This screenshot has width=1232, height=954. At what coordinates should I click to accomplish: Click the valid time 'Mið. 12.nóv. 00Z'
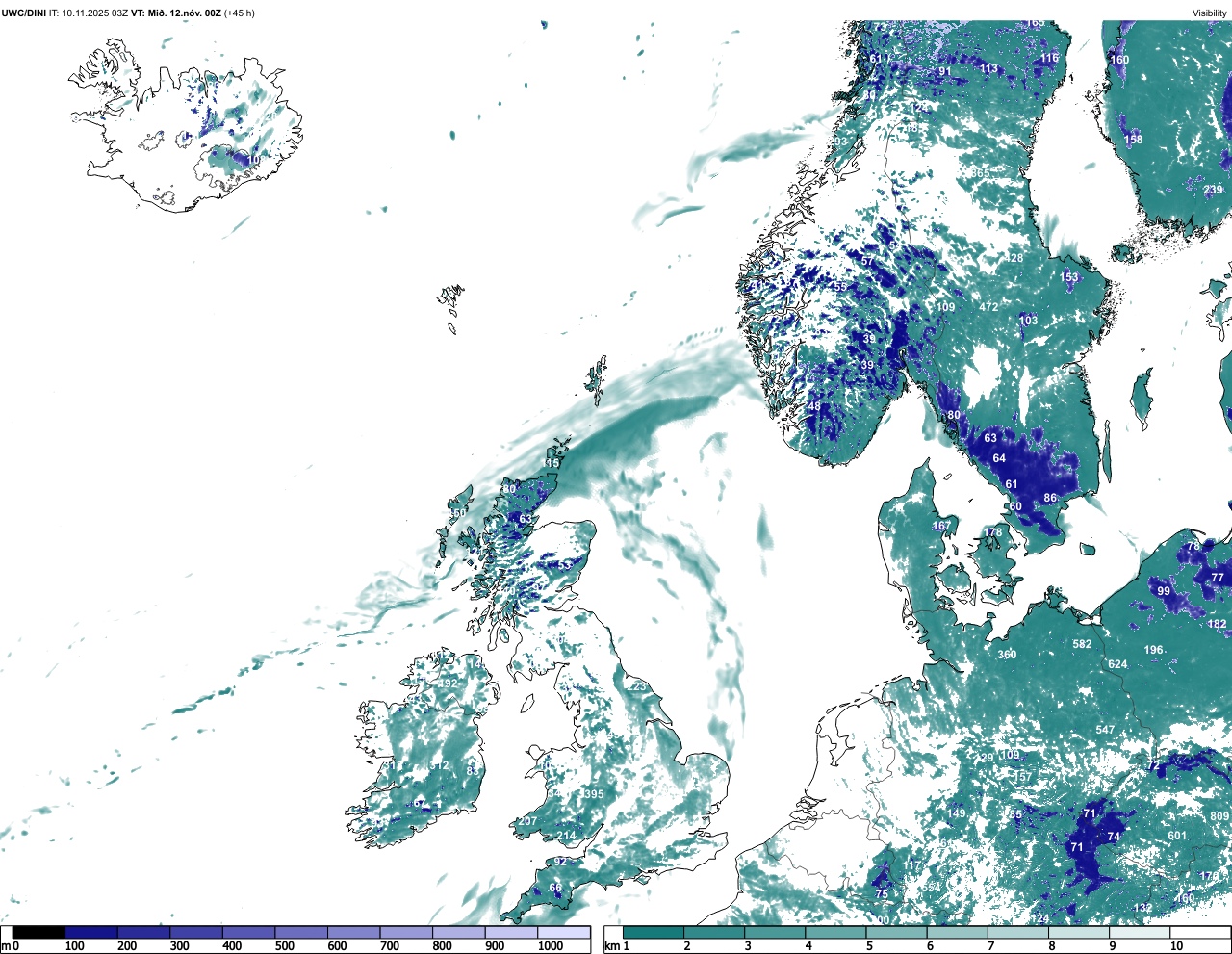point(185,13)
